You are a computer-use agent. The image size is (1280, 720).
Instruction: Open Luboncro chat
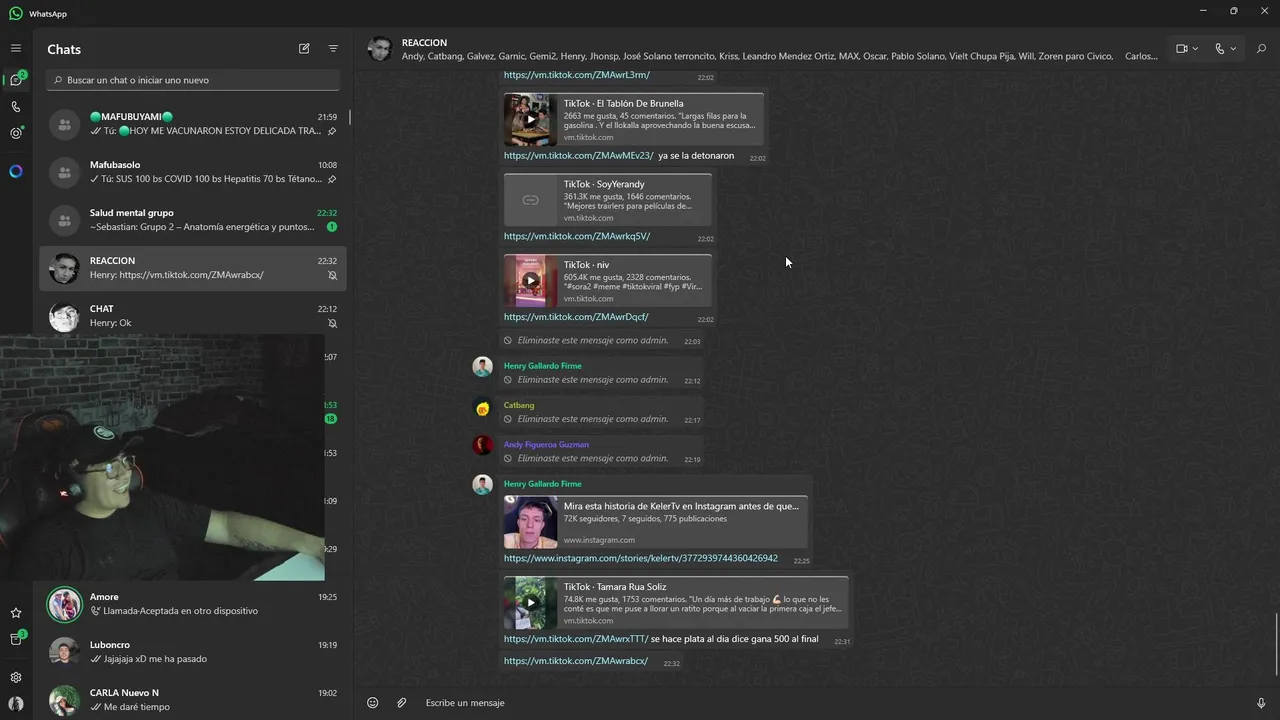pos(193,652)
